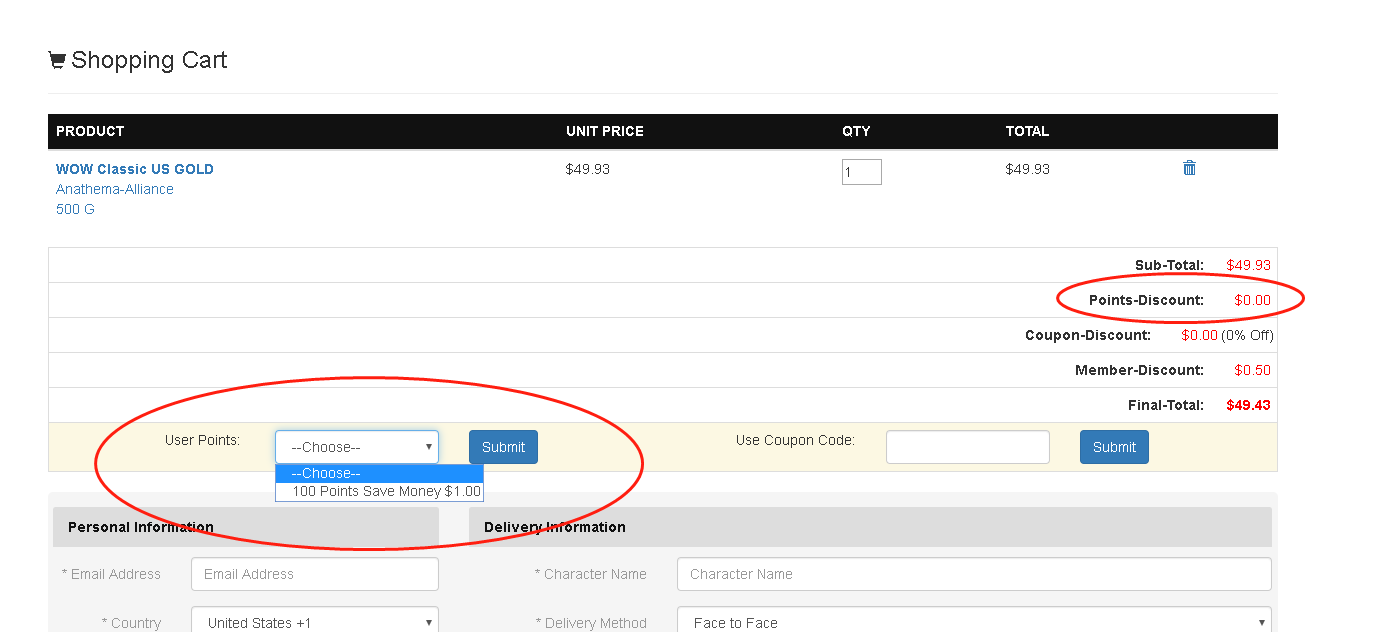Click the Anathema-Alliance server link

point(115,189)
